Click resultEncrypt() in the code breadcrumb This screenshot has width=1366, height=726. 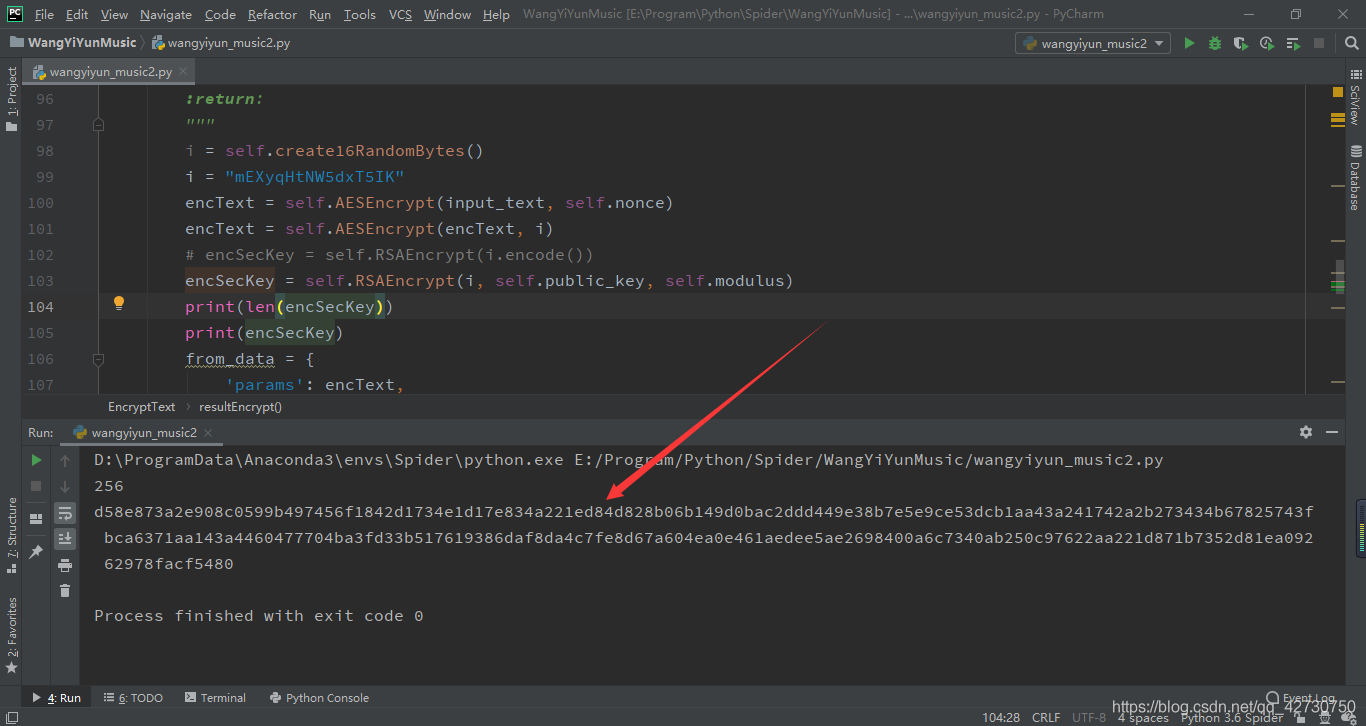[241, 407]
